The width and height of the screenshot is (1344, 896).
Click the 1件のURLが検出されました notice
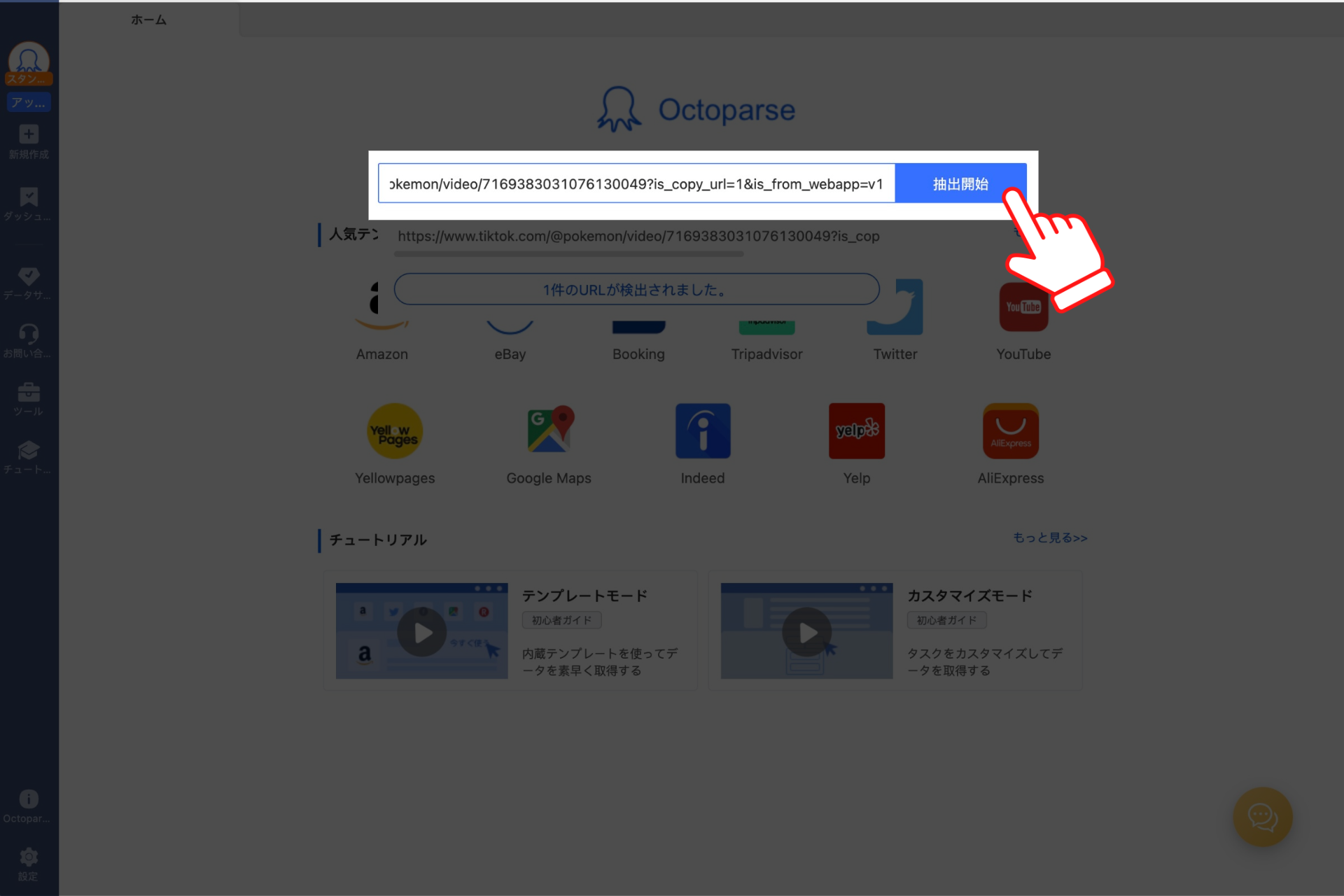point(636,289)
